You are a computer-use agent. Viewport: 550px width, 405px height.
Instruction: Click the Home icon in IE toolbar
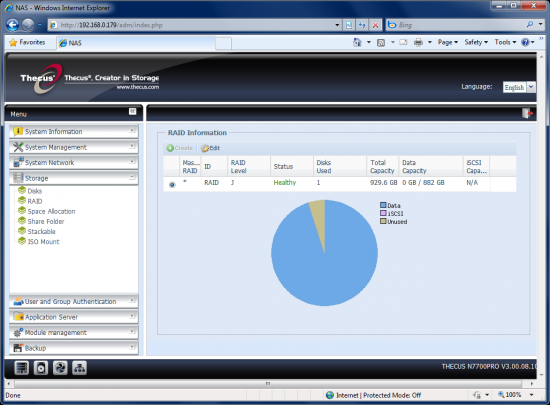357,42
